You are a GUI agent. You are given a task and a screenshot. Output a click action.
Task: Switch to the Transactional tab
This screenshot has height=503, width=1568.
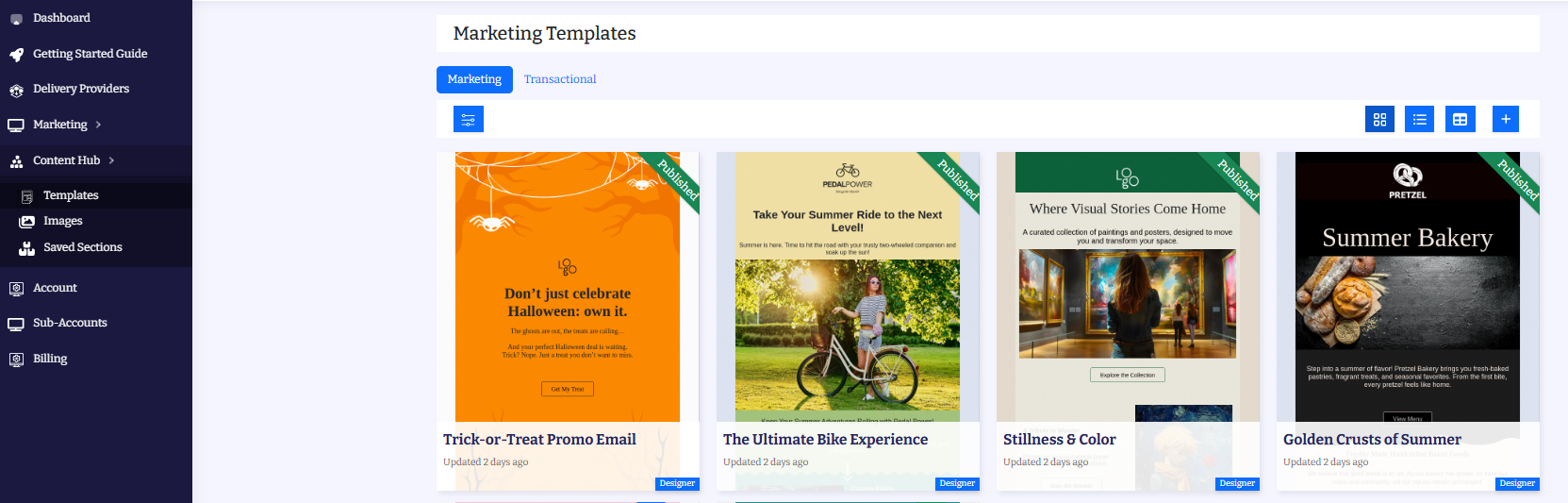click(x=560, y=79)
